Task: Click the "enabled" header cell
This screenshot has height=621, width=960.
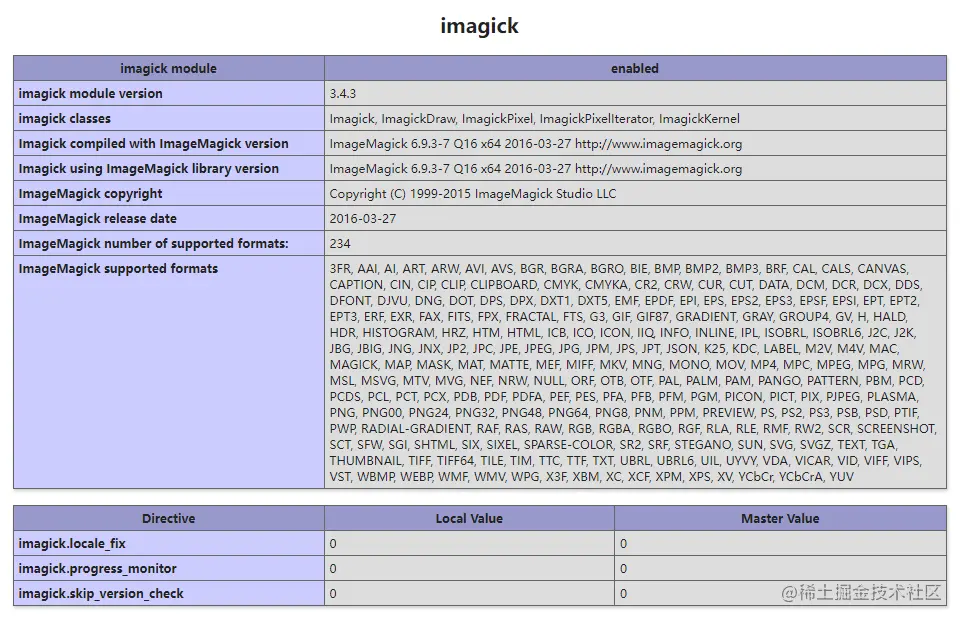Action: coord(635,69)
